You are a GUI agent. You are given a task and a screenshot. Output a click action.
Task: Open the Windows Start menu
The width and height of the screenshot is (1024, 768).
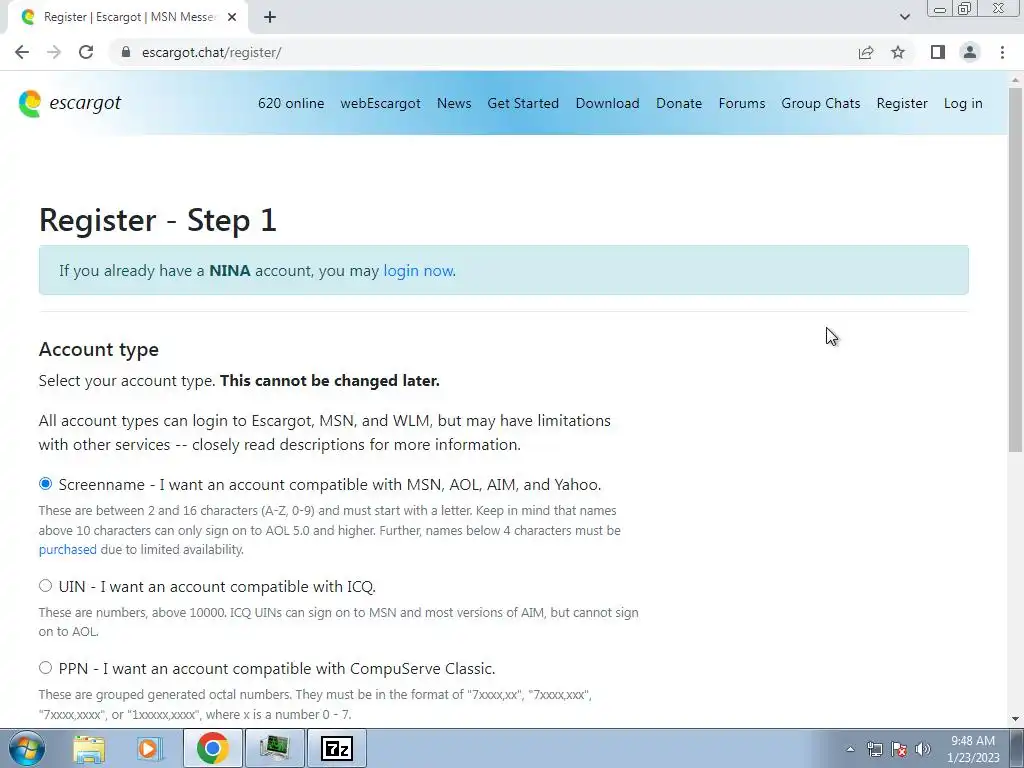pos(27,748)
